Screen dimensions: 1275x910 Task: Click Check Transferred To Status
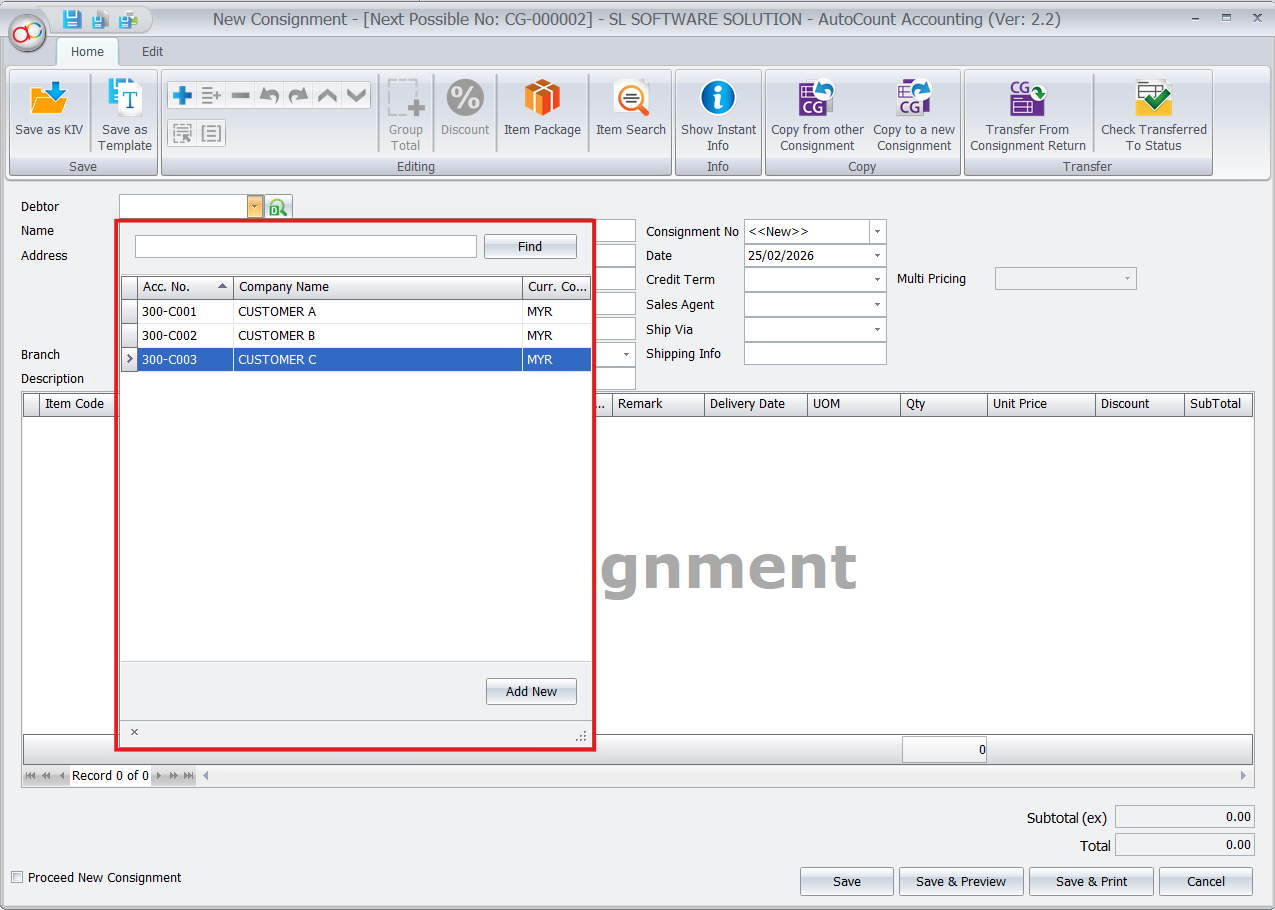click(1153, 110)
